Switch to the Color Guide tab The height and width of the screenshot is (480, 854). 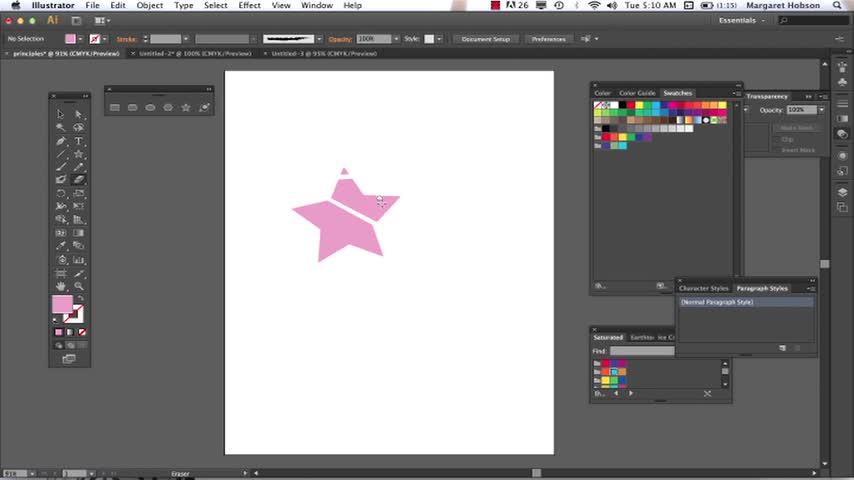pos(636,93)
